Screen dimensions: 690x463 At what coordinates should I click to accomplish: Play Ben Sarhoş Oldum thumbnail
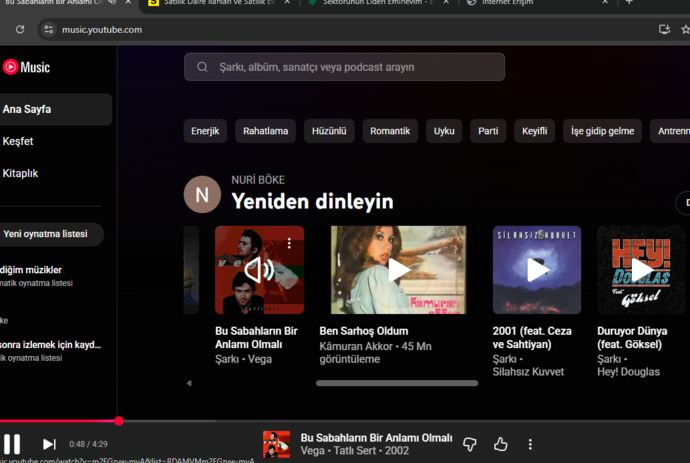[398, 270]
